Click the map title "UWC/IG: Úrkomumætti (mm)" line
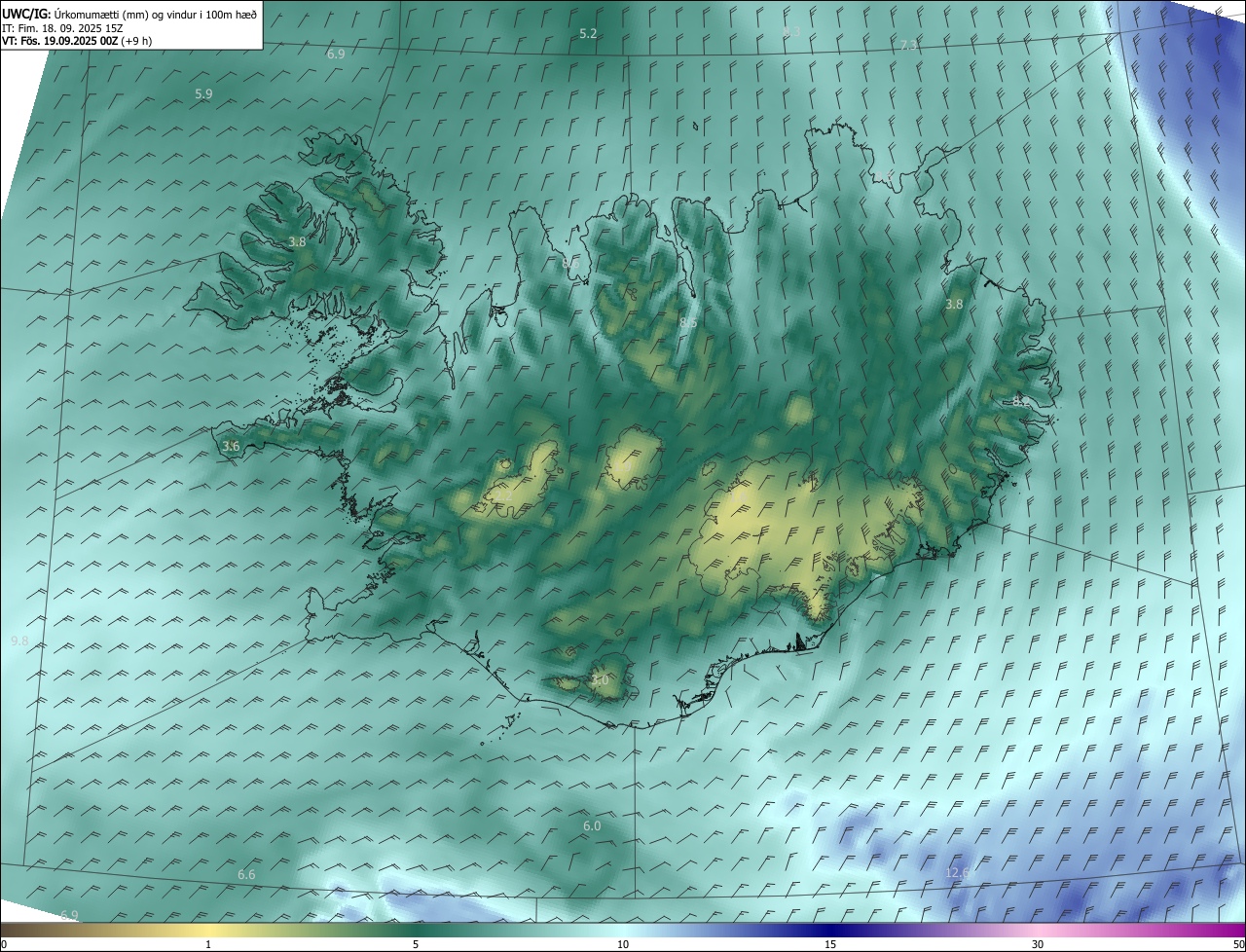 click(x=129, y=15)
